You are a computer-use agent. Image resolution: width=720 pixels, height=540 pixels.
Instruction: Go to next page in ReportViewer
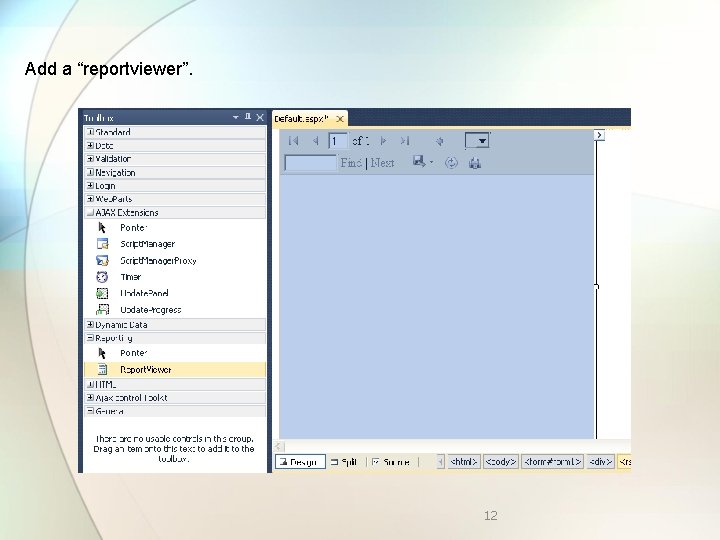pos(383,141)
